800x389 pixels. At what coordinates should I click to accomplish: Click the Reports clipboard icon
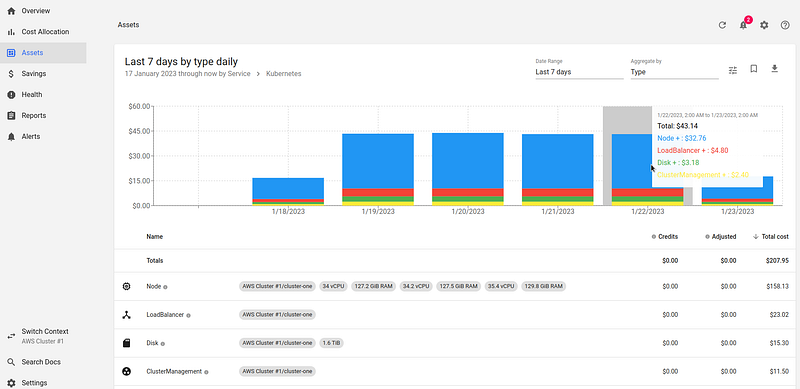(x=11, y=115)
